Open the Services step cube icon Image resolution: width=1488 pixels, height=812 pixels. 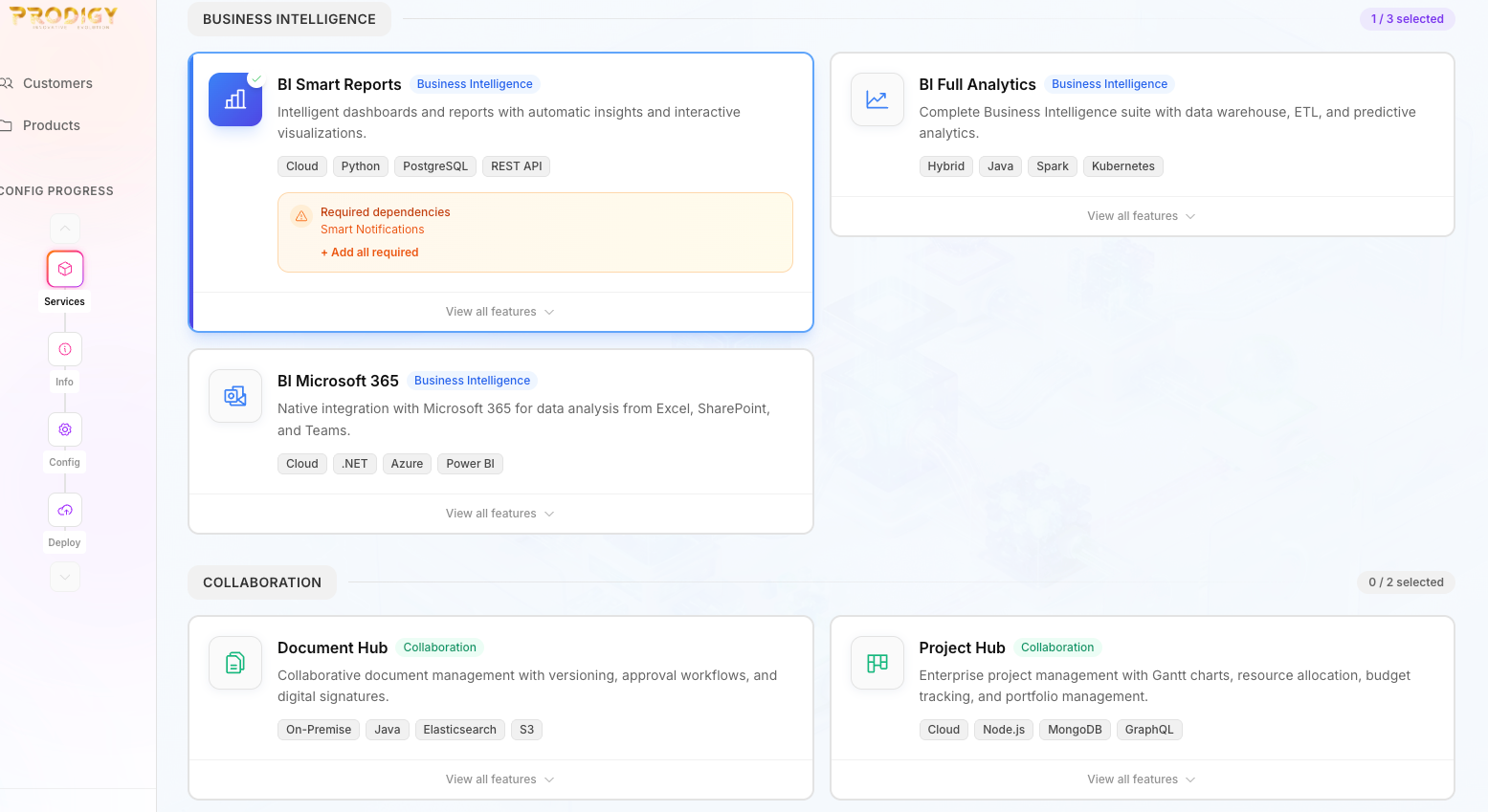(65, 269)
